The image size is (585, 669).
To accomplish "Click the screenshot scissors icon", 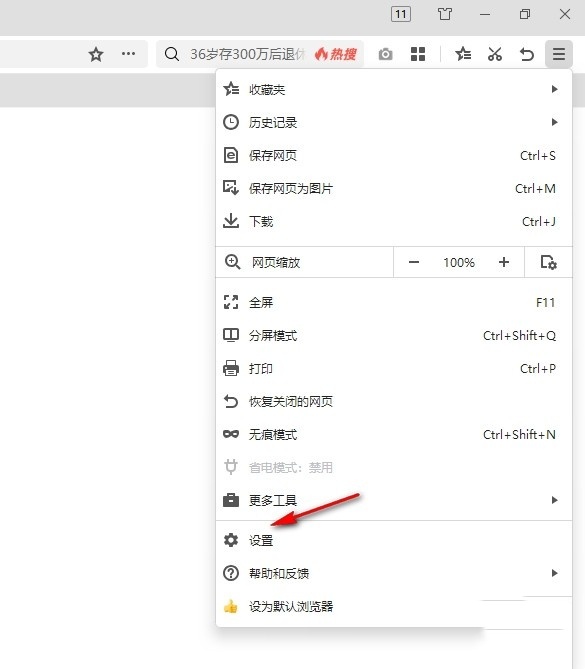I will click(495, 54).
